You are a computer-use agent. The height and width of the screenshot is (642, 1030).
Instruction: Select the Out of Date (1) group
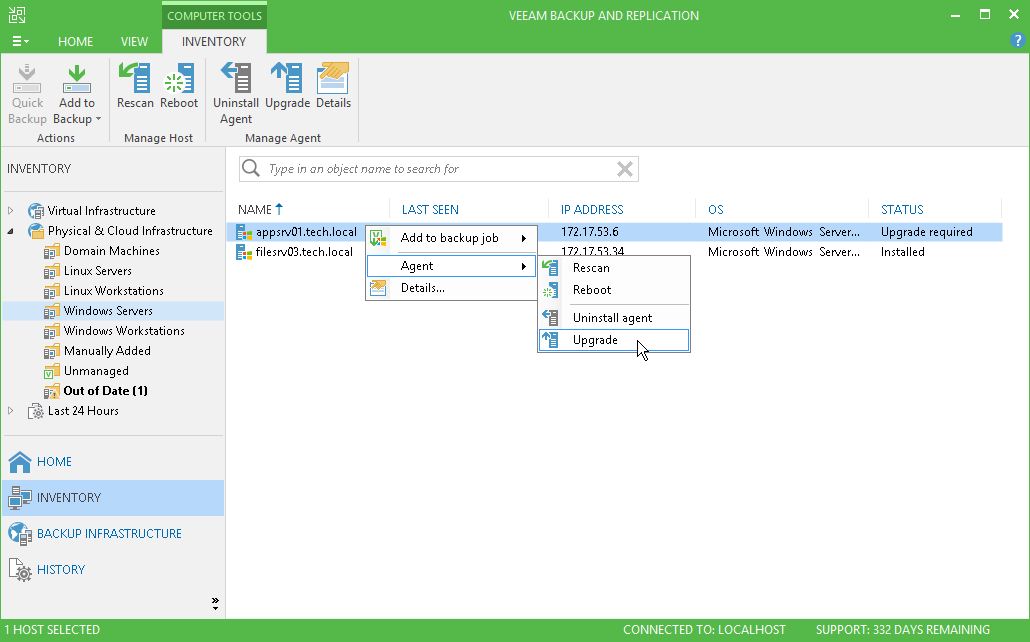coord(105,390)
